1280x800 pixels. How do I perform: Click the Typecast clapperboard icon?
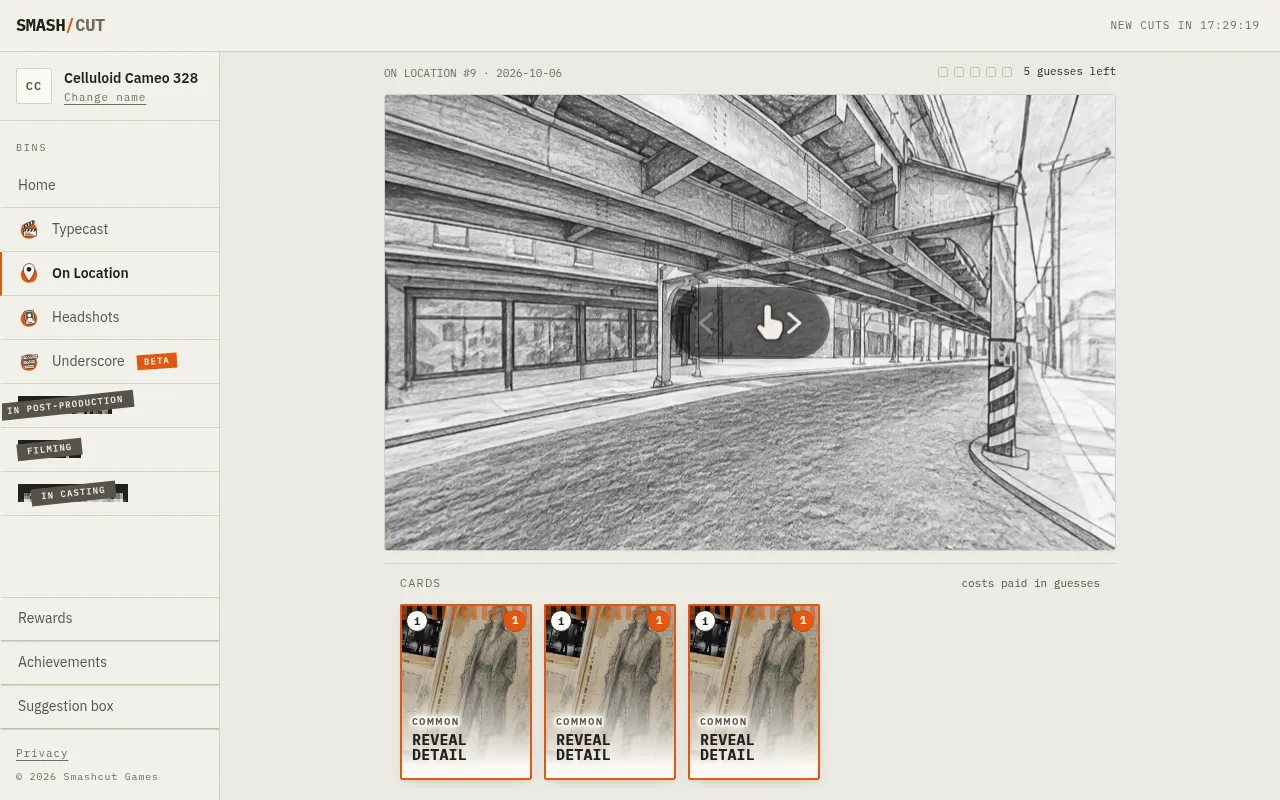coord(29,229)
